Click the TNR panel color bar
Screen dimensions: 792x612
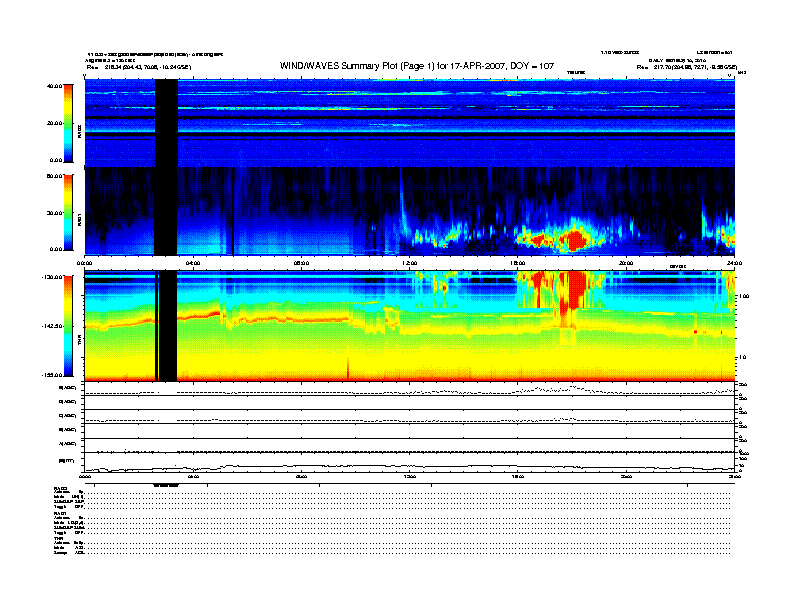tap(67, 326)
